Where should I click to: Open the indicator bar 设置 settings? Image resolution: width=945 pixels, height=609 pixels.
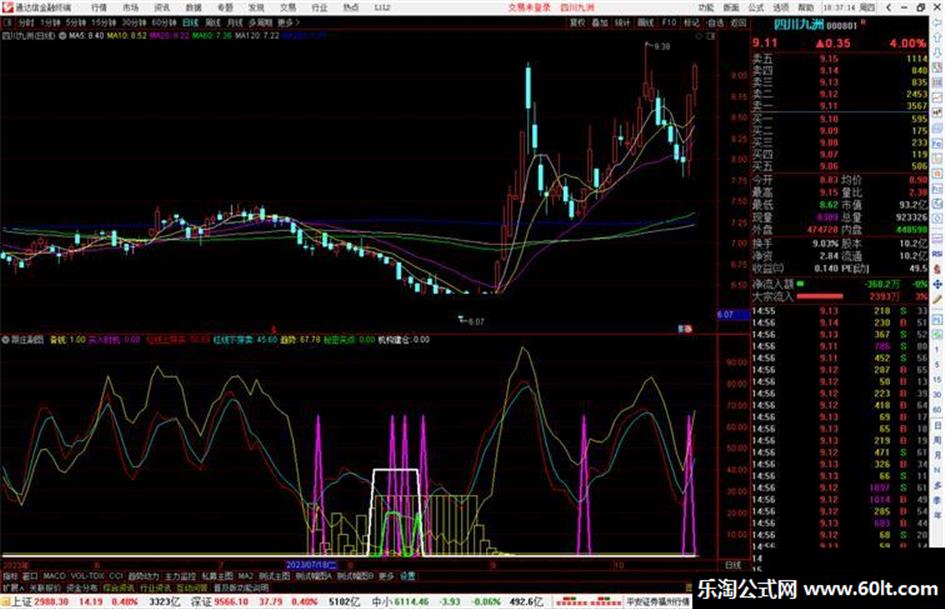click(407, 576)
